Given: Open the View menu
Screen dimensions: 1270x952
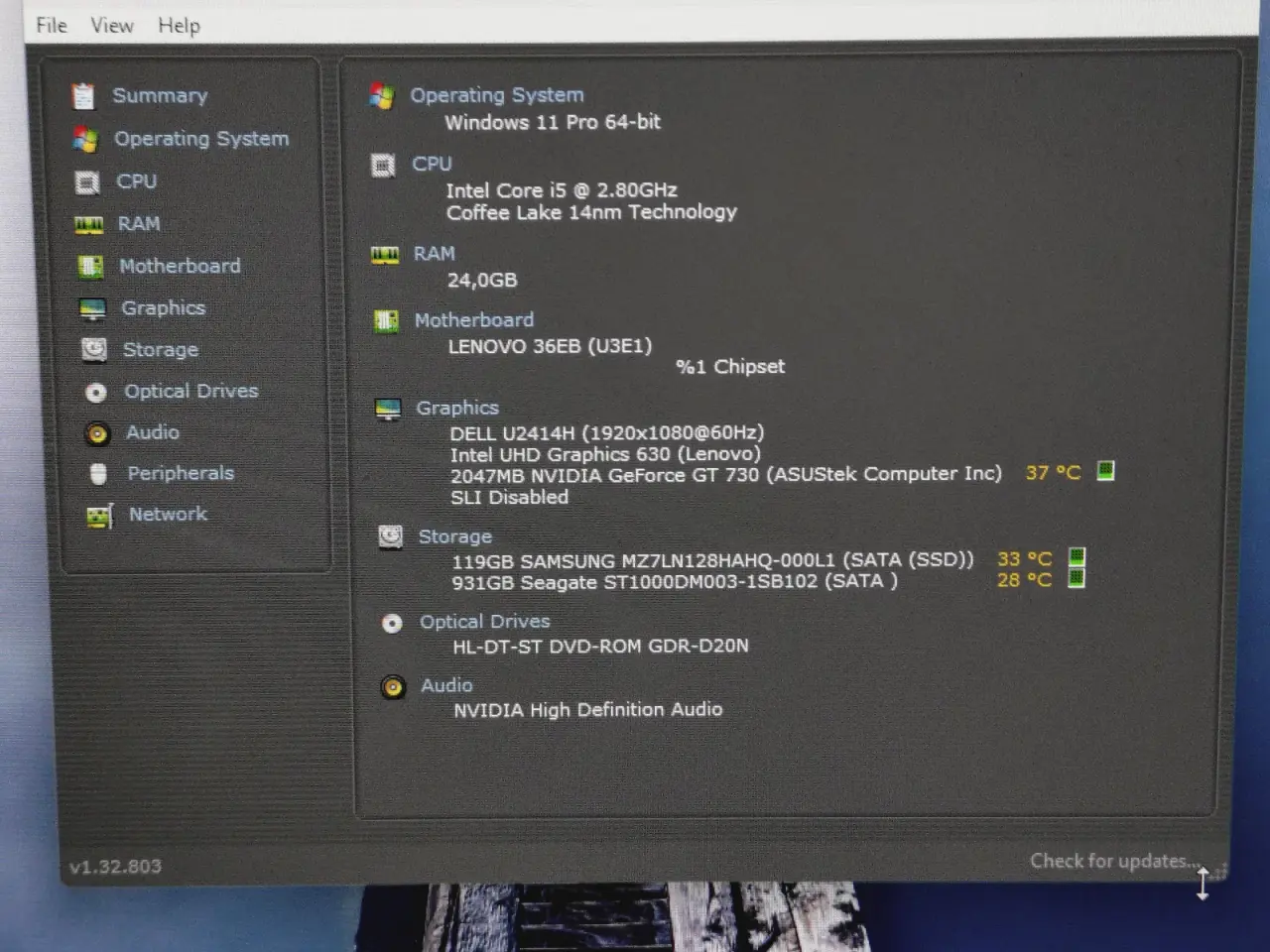Looking at the screenshot, I should pos(112,25).
